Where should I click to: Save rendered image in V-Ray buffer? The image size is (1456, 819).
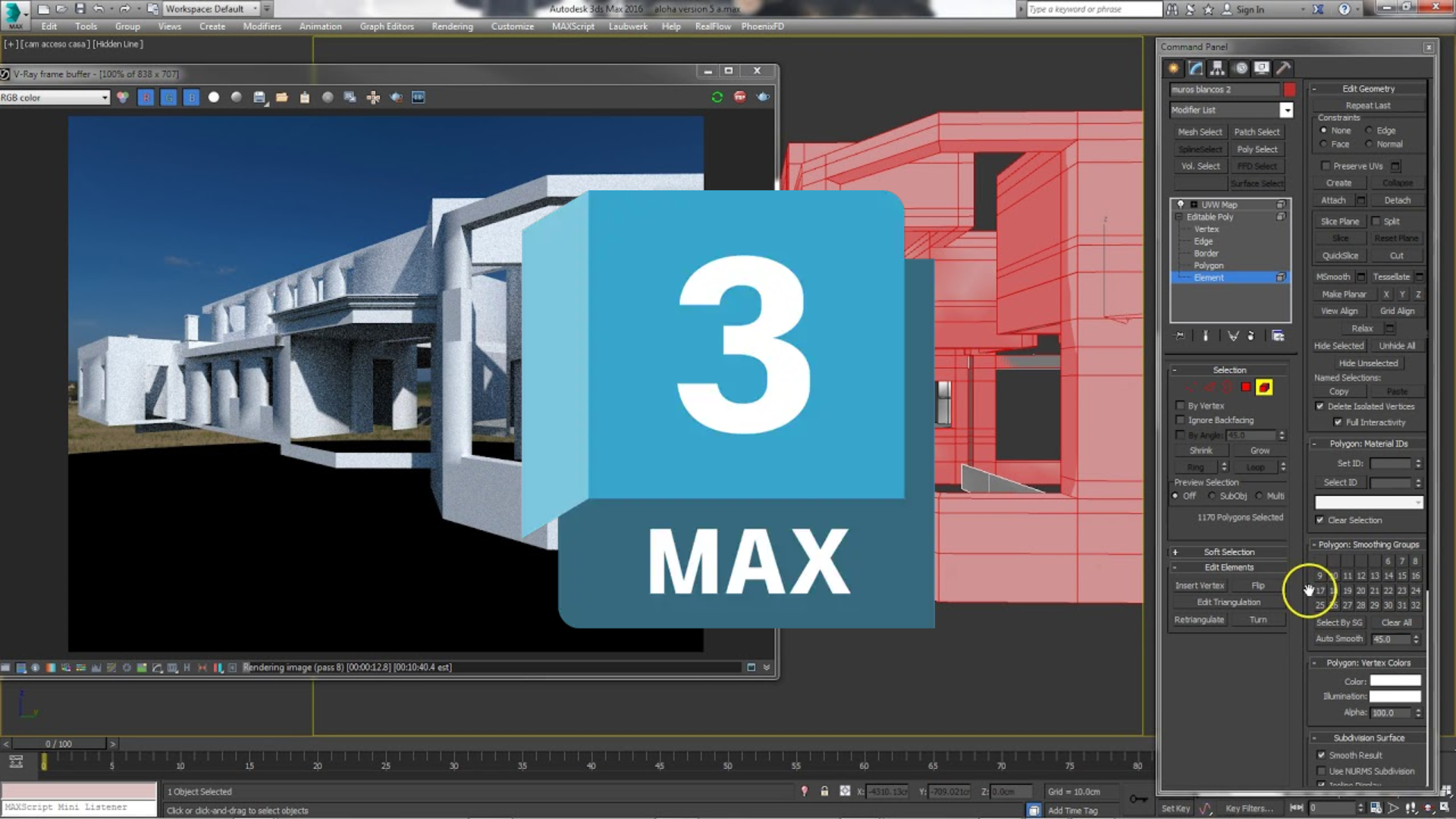259,97
